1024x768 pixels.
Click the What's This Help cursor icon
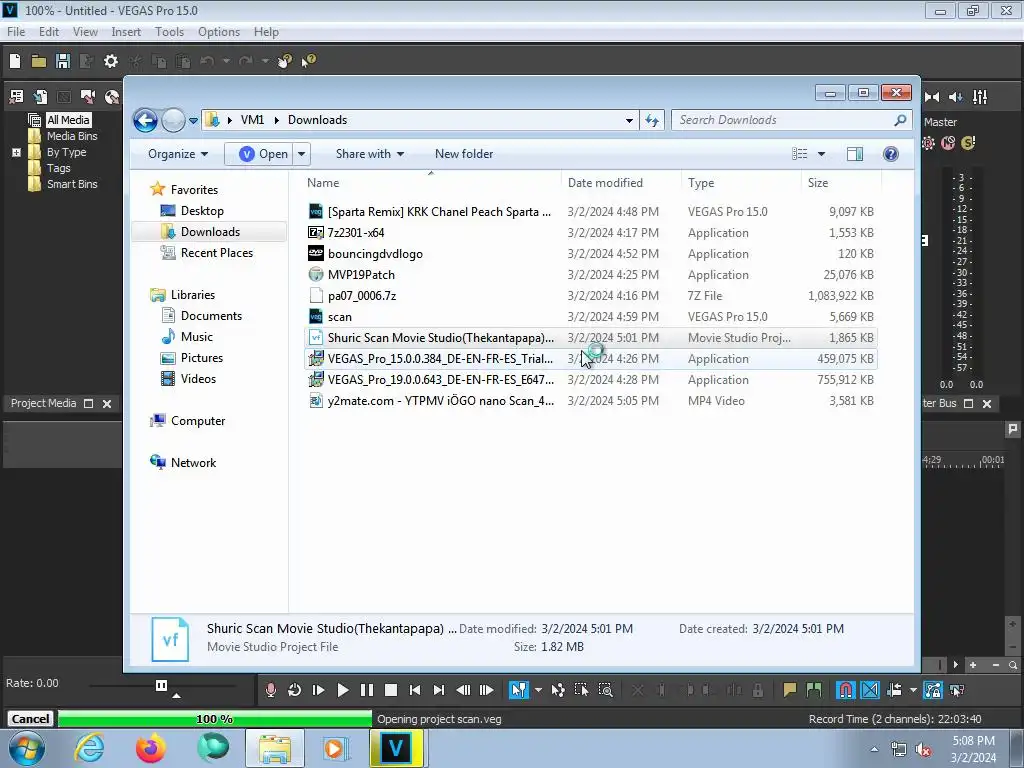coord(308,61)
